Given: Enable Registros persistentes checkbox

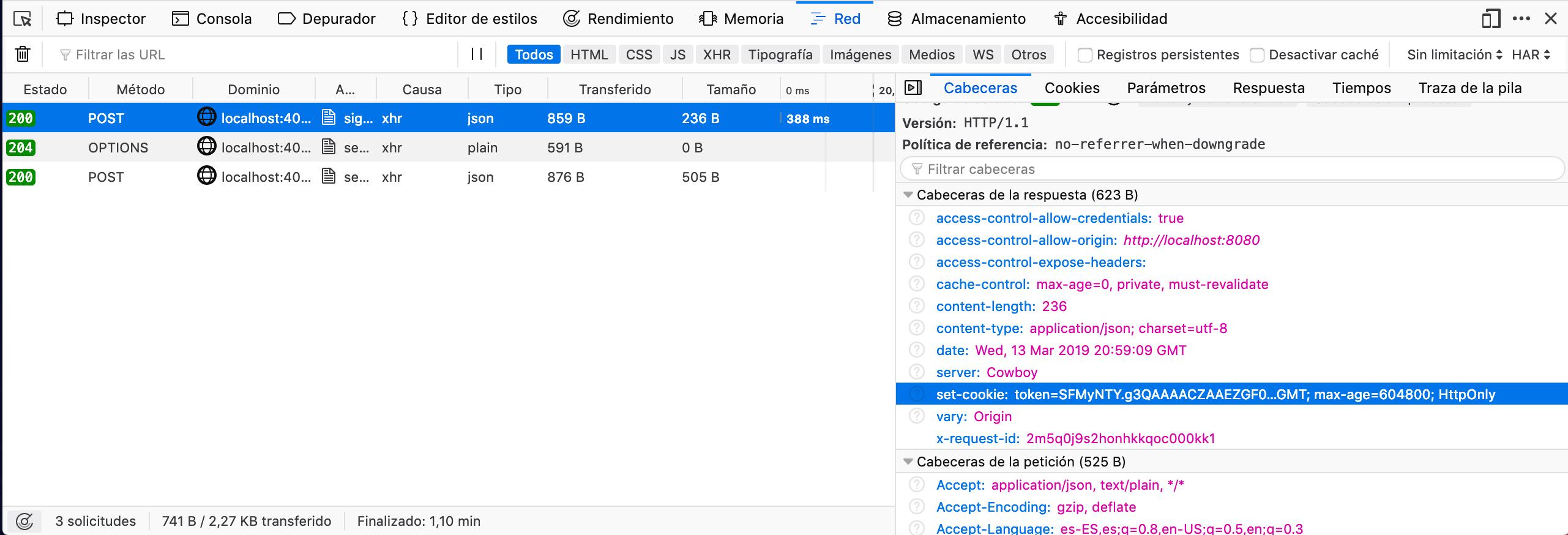Looking at the screenshot, I should pos(1085,55).
